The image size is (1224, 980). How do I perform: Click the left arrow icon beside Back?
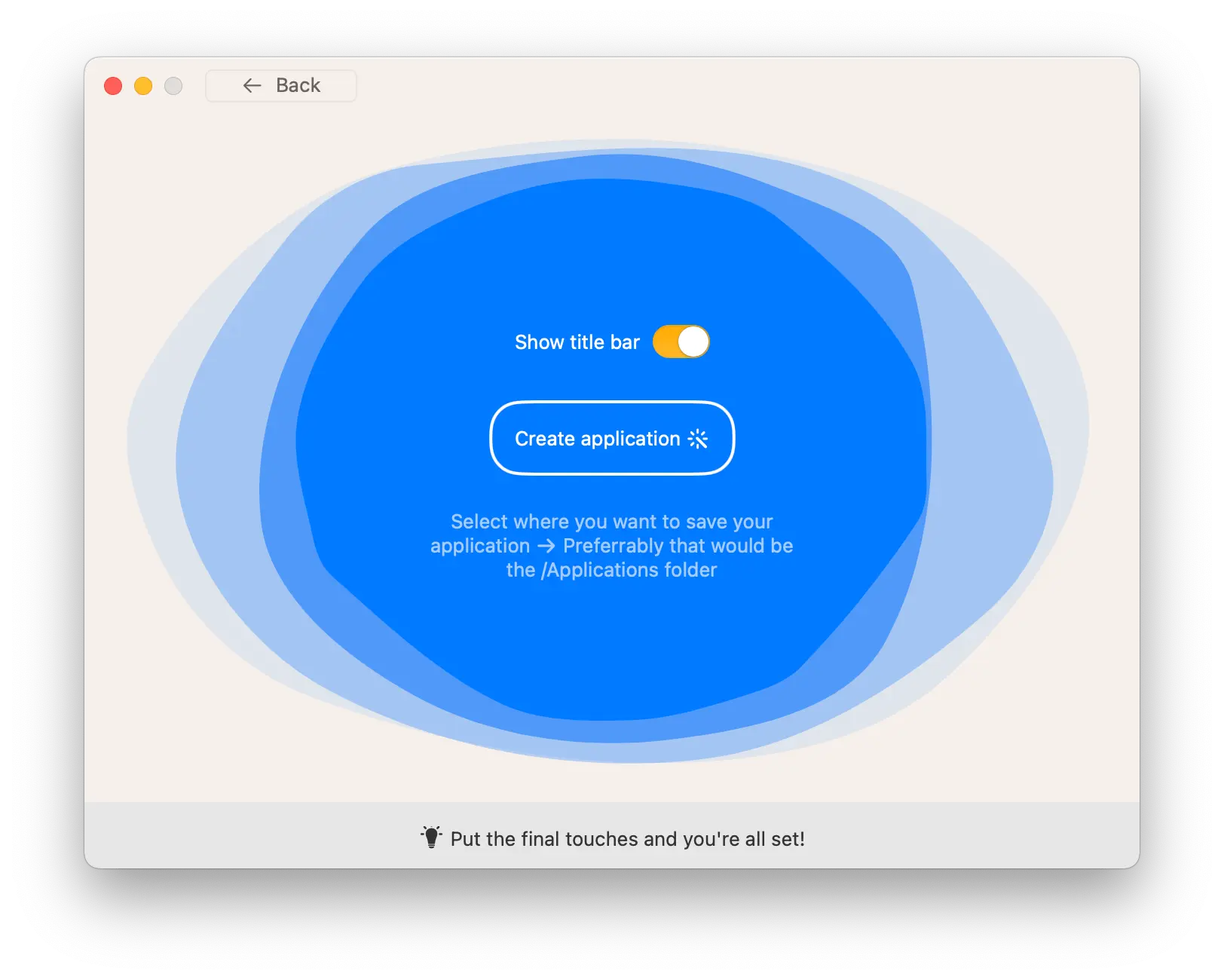[x=252, y=86]
